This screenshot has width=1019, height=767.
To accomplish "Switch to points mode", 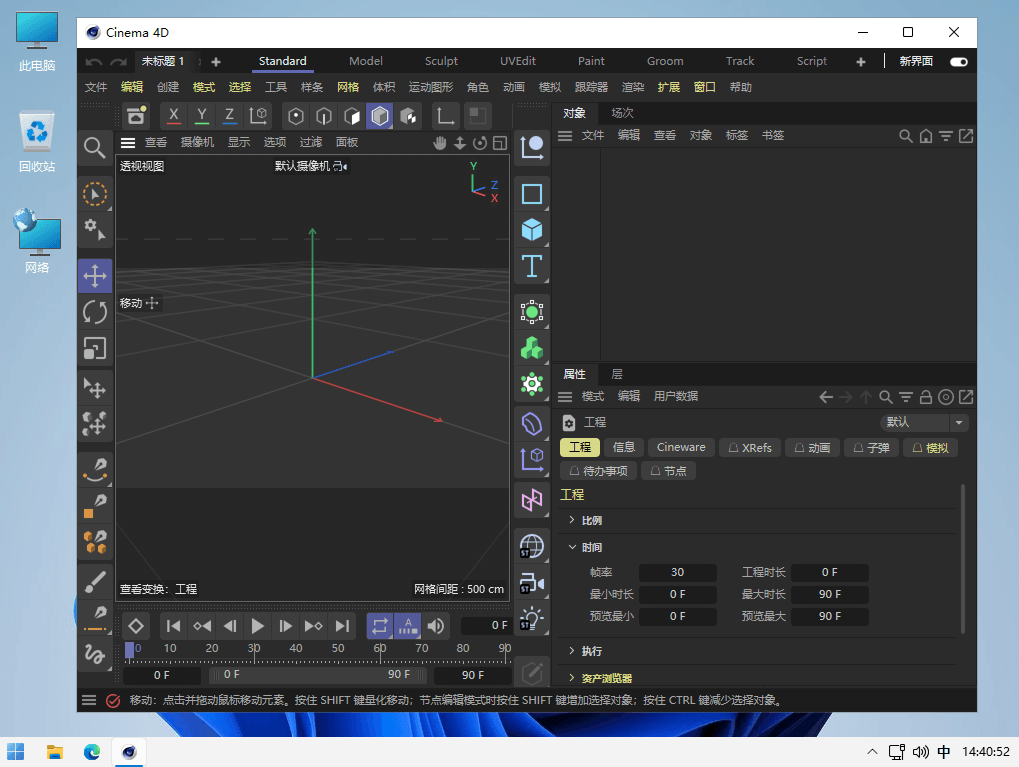I will pyautogui.click(x=296, y=116).
